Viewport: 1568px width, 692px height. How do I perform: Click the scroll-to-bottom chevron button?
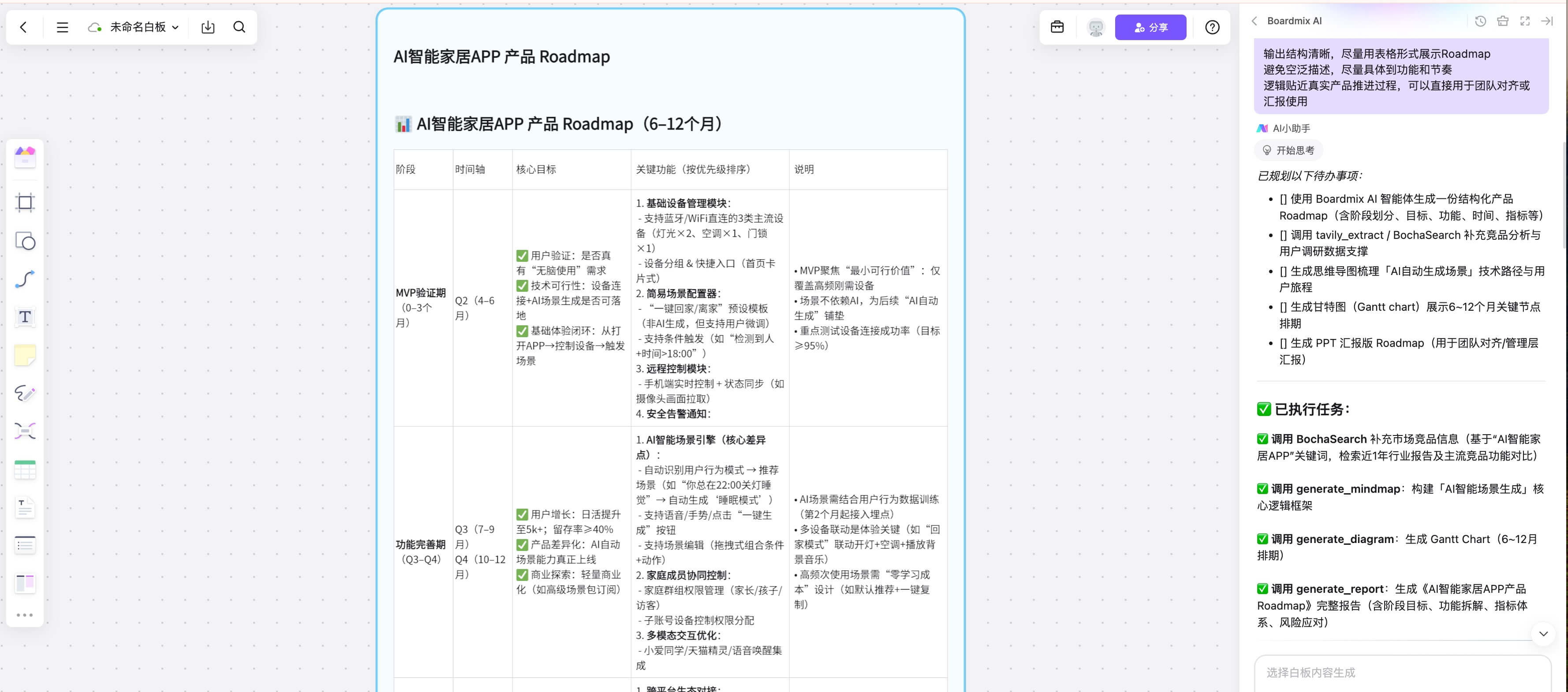coord(1543,633)
